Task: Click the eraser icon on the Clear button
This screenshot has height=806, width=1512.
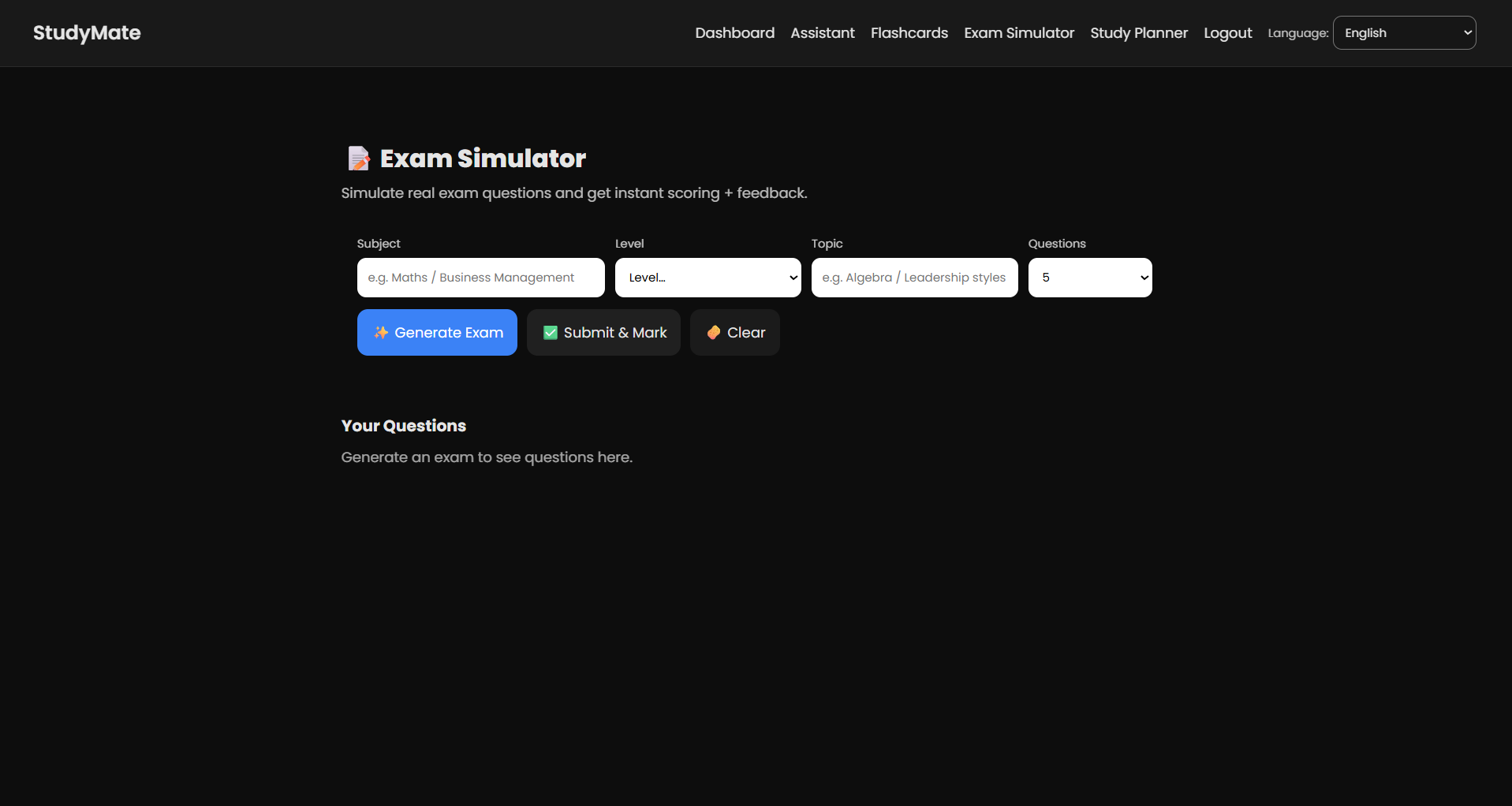Action: (x=713, y=332)
